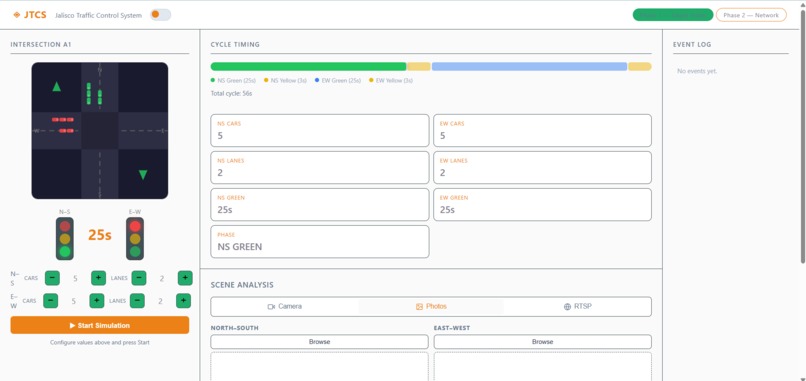Click the JTCS logo icon
This screenshot has width=806, height=381.
coord(16,15)
